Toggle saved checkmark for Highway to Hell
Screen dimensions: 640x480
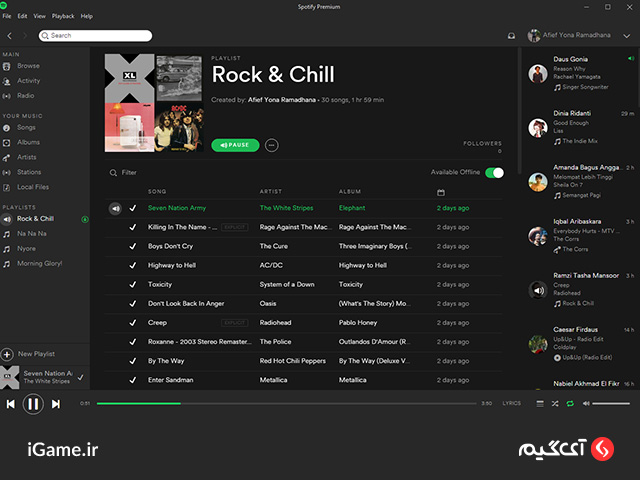click(133, 266)
